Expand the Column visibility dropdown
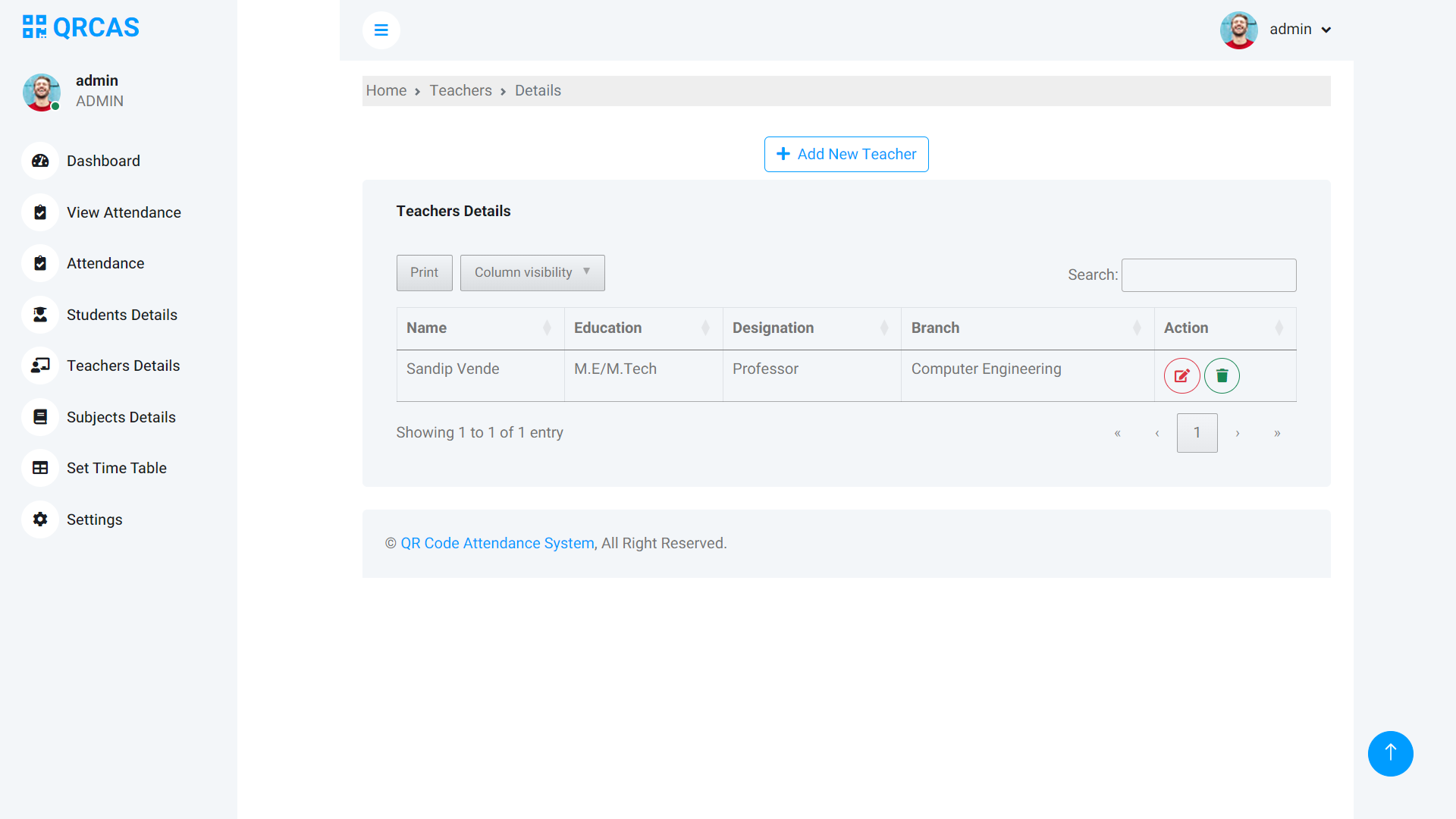The height and width of the screenshot is (819, 1456). (532, 272)
